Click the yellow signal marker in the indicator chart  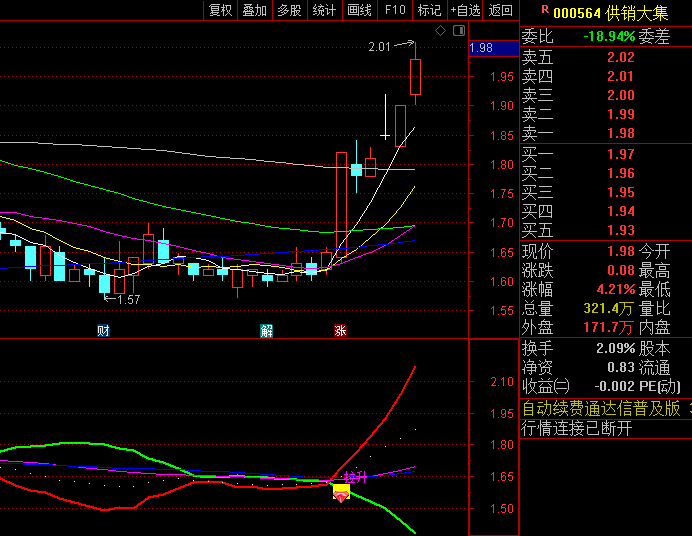point(341,491)
